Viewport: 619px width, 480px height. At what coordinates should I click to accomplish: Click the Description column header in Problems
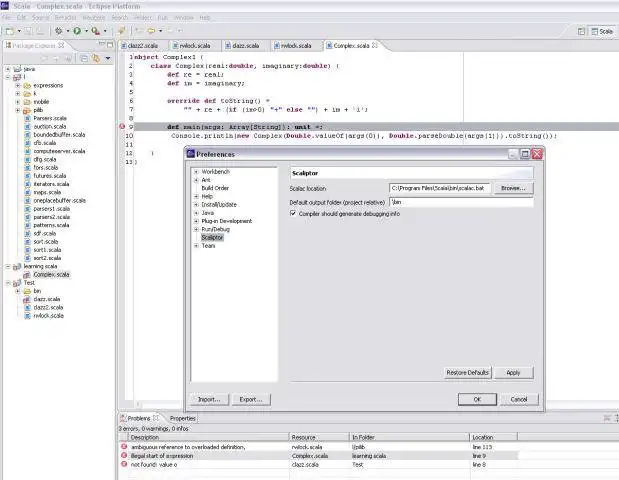tap(208, 437)
